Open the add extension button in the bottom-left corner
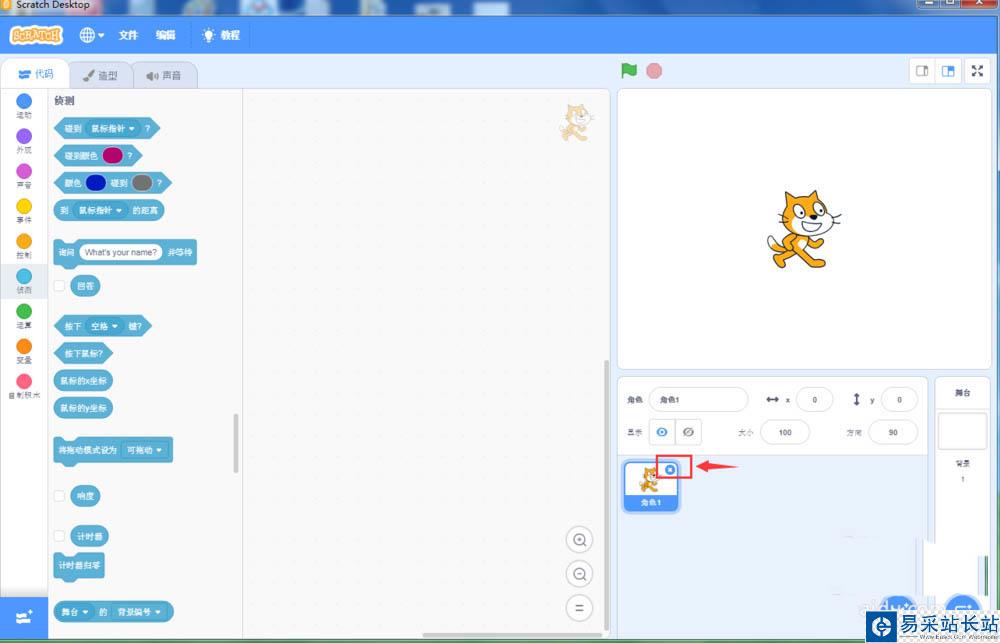Screen dimensions: 1000x643 24,618
